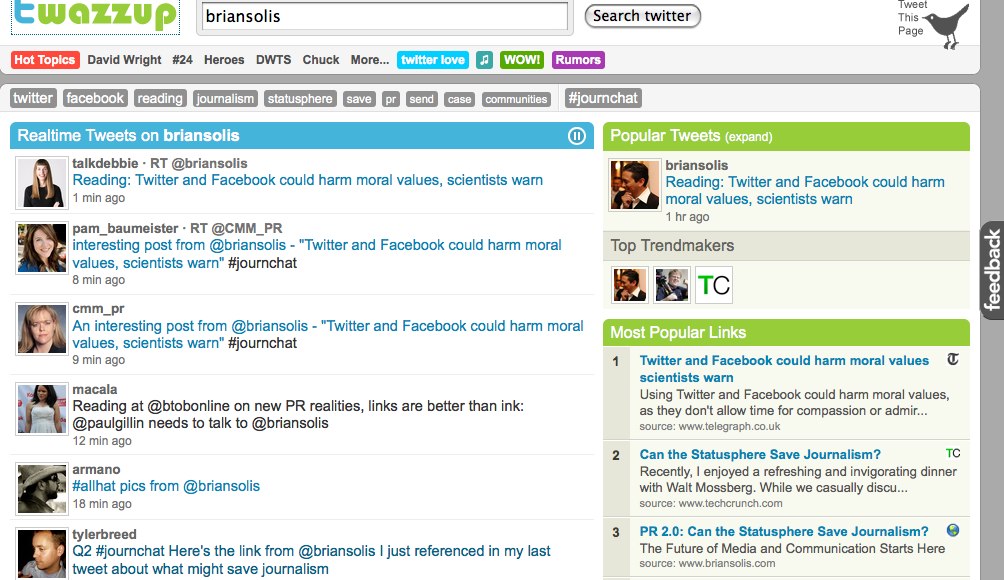Viewport: 1004px width, 580px height.
Task: Filter by the save keyword tag
Action: coord(359,99)
